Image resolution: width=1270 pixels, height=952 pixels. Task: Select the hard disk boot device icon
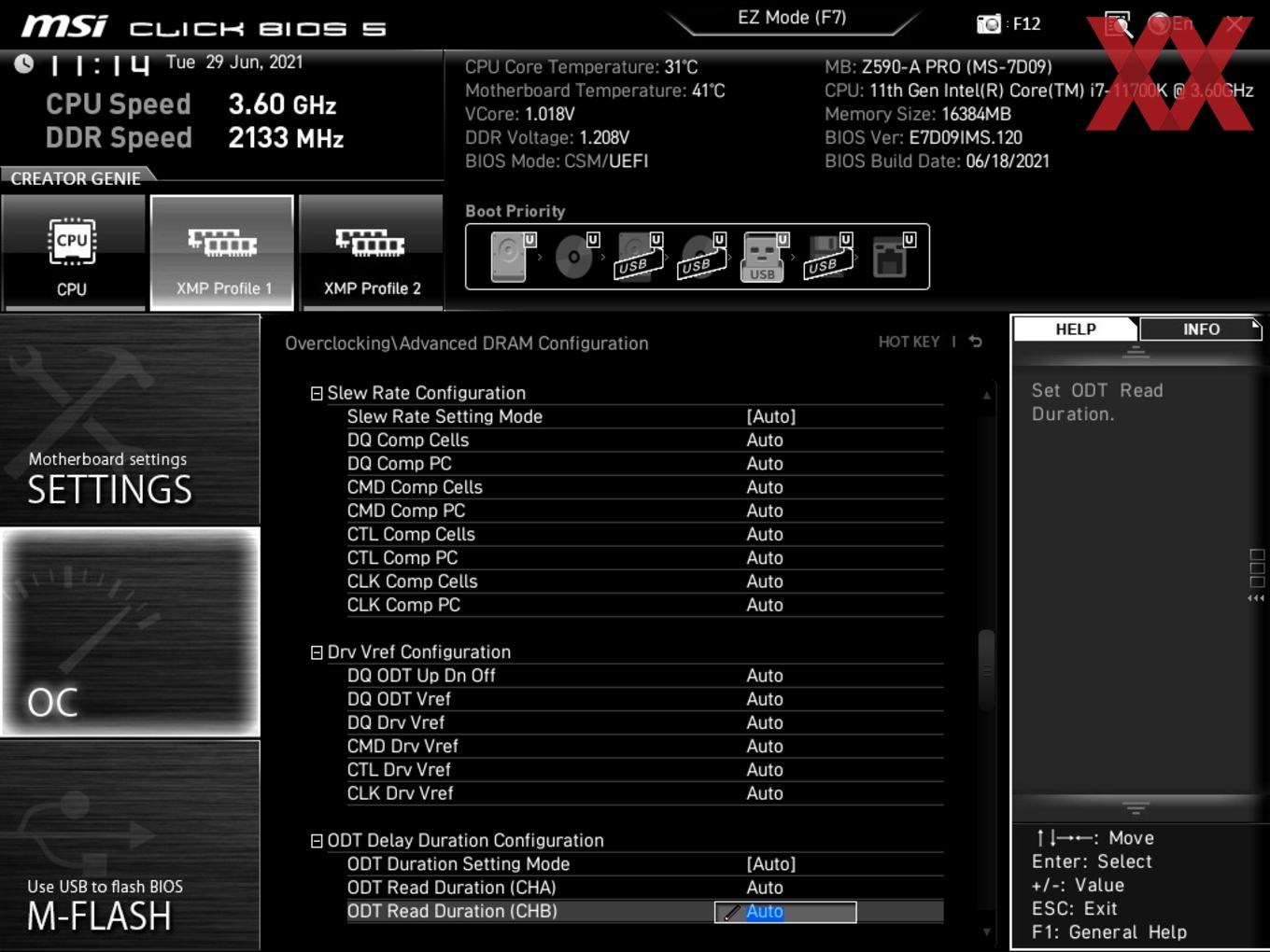(511, 256)
